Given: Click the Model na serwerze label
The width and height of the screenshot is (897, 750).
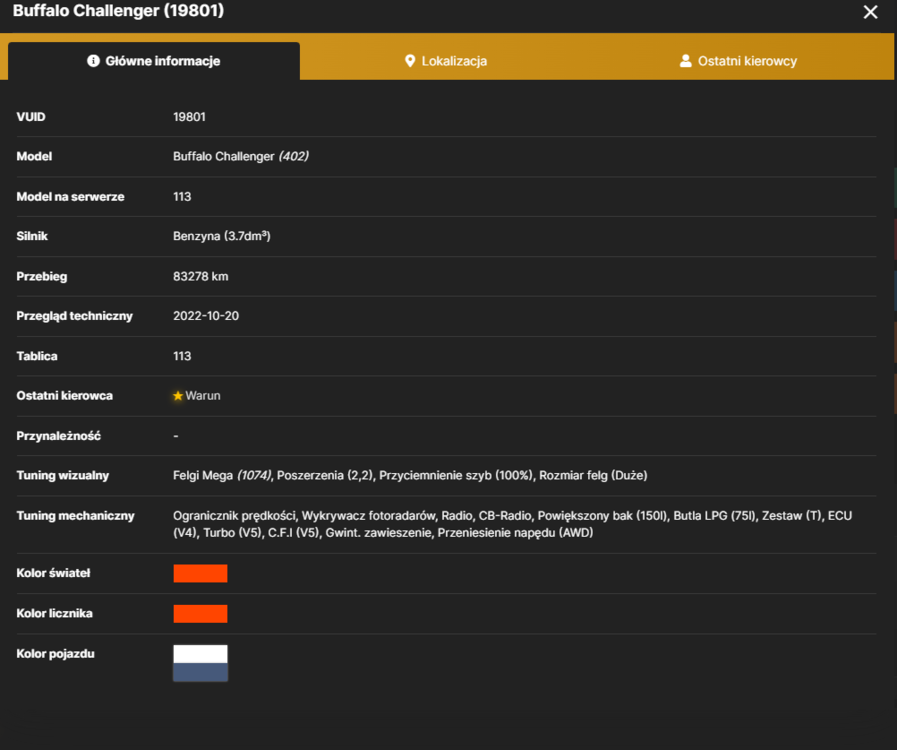Looking at the screenshot, I should [70, 196].
